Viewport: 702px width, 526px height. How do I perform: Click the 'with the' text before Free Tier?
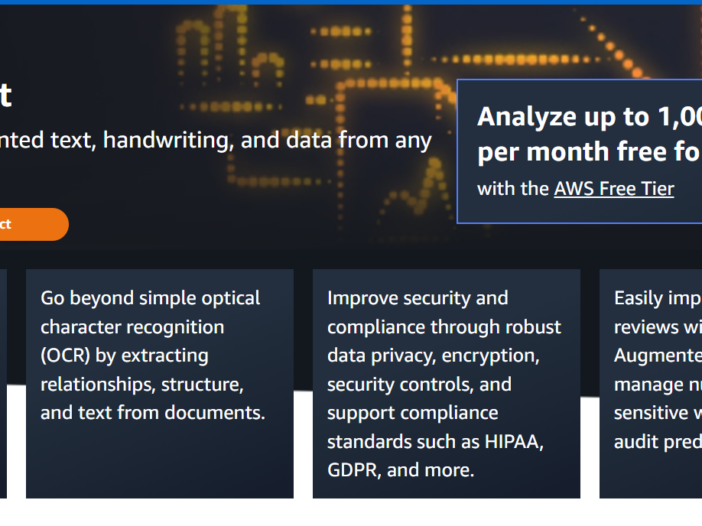click(x=513, y=189)
